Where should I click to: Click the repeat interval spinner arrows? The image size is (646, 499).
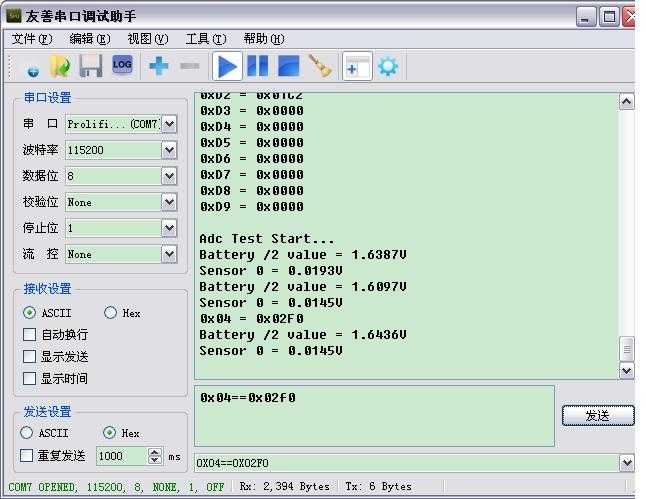[x=154, y=456]
